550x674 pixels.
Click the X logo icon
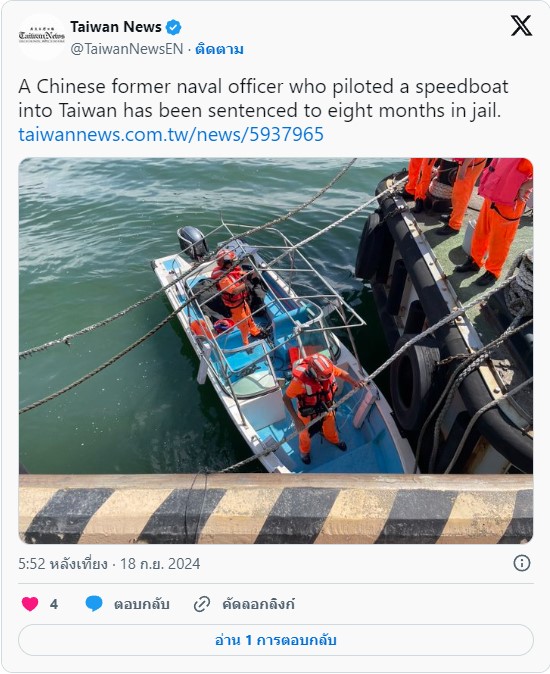pyautogui.click(x=521, y=26)
